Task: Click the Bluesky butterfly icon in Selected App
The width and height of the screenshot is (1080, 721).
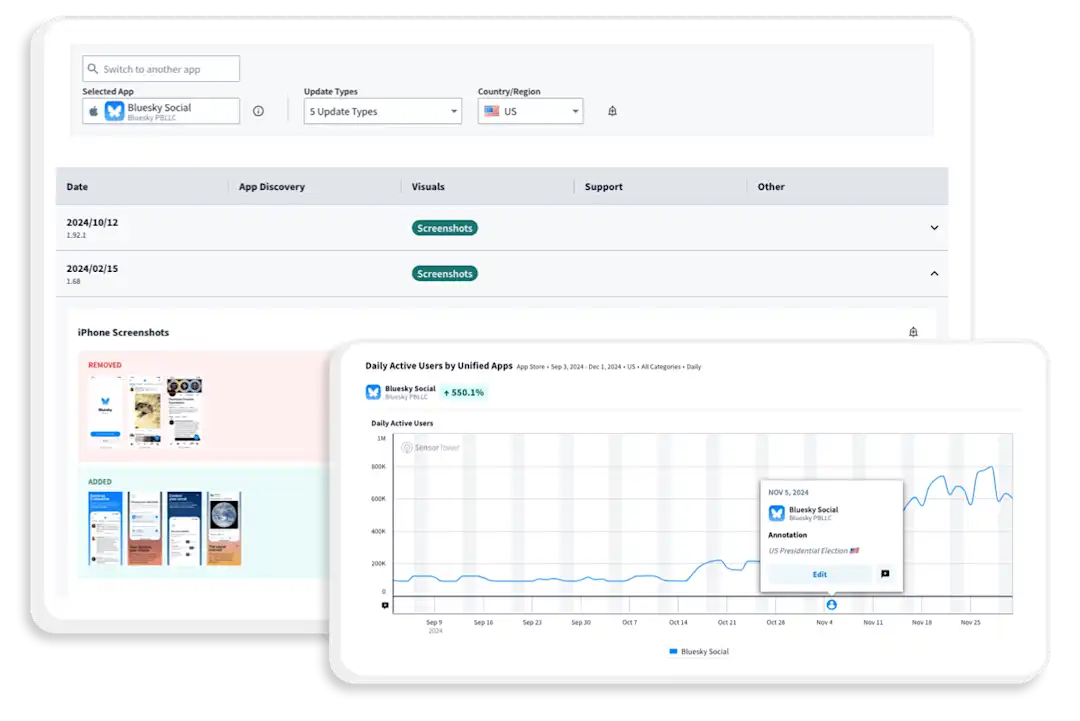Action: click(x=114, y=111)
